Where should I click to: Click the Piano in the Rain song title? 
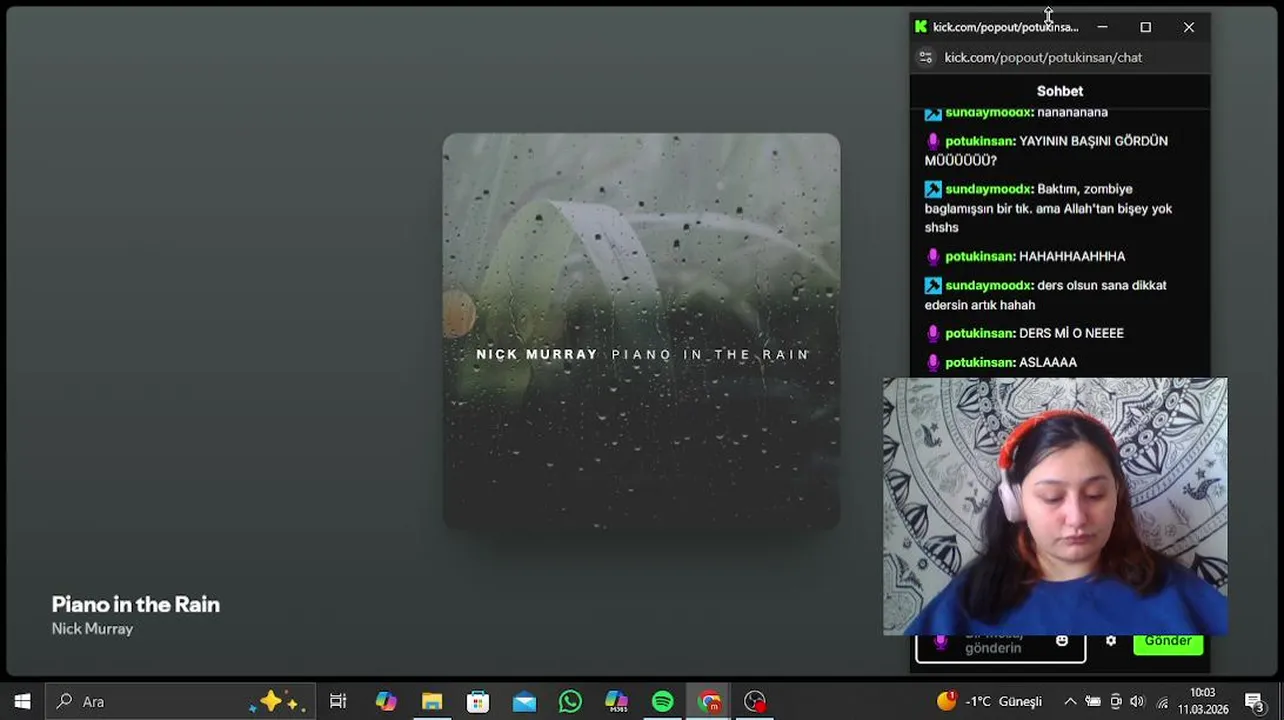pyautogui.click(x=135, y=604)
